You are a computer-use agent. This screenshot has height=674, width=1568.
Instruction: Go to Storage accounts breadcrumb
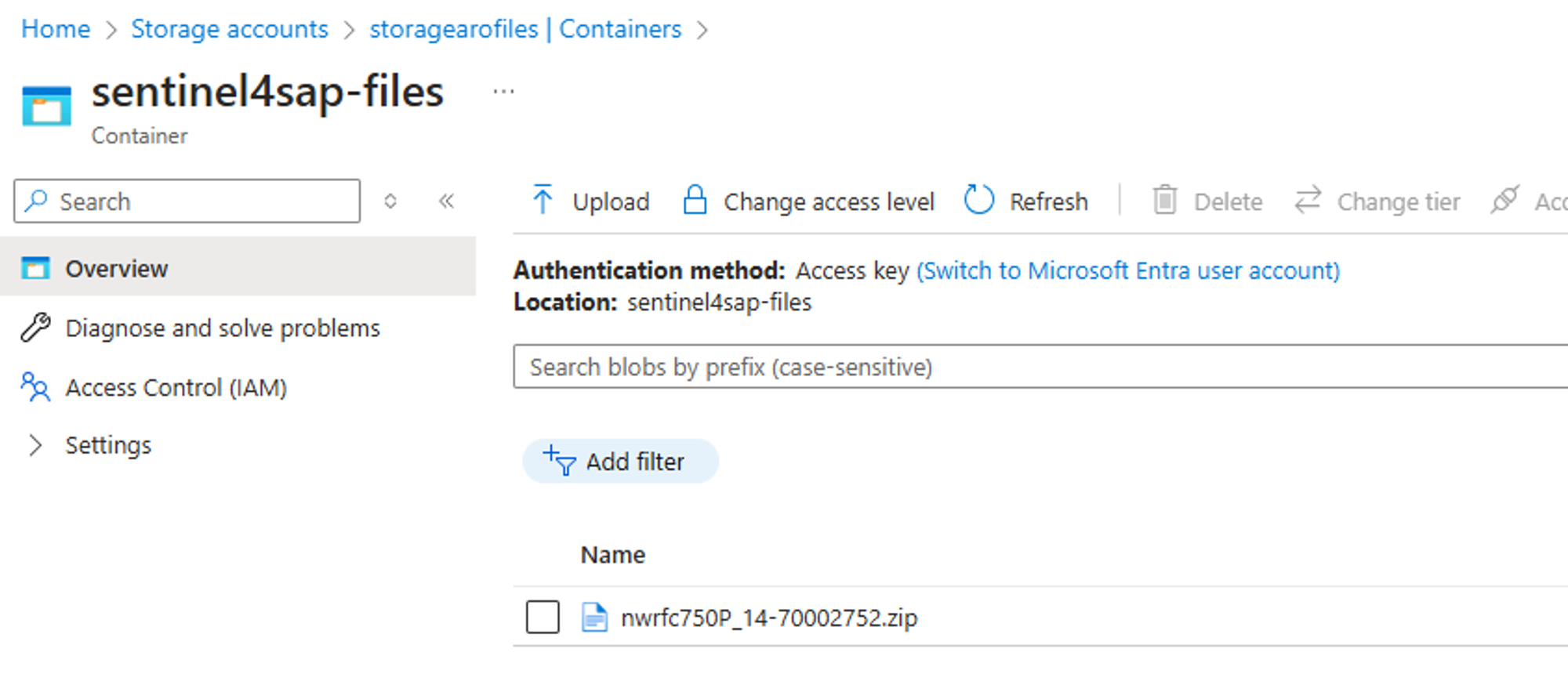[x=230, y=29]
